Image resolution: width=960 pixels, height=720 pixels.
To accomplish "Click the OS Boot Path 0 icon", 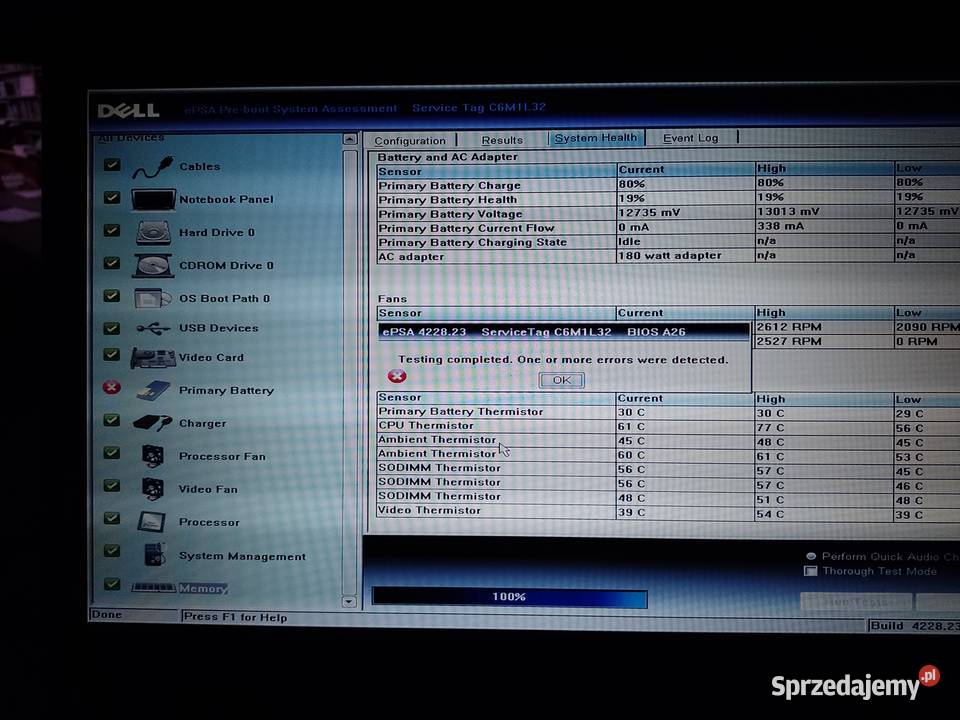I will click(x=152, y=299).
